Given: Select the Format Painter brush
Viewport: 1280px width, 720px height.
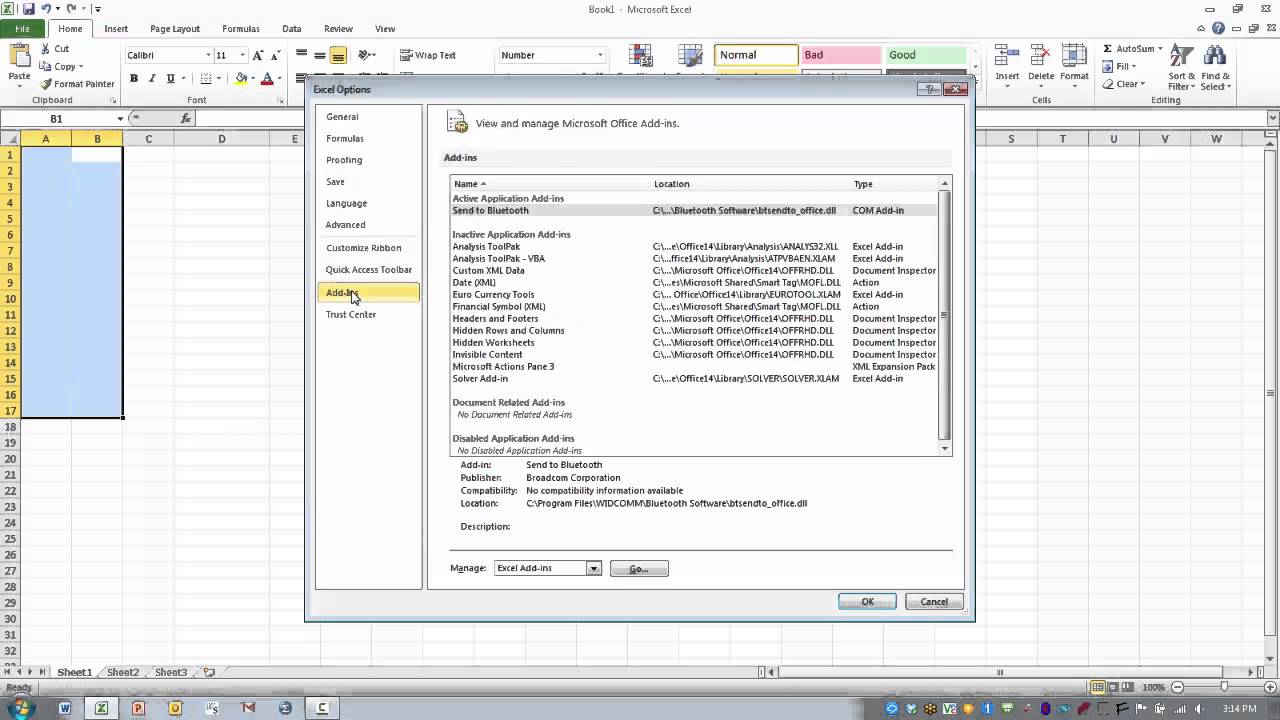Looking at the screenshot, I should [46, 84].
